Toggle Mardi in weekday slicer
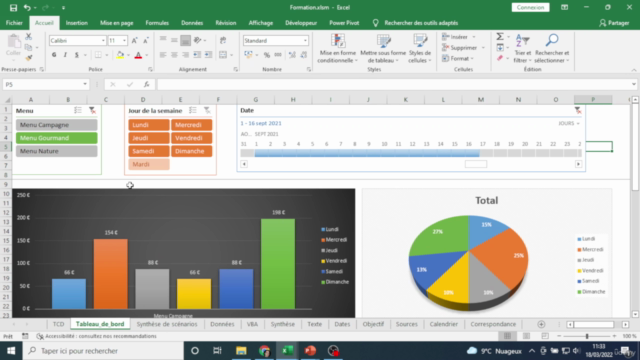 [x=149, y=164]
